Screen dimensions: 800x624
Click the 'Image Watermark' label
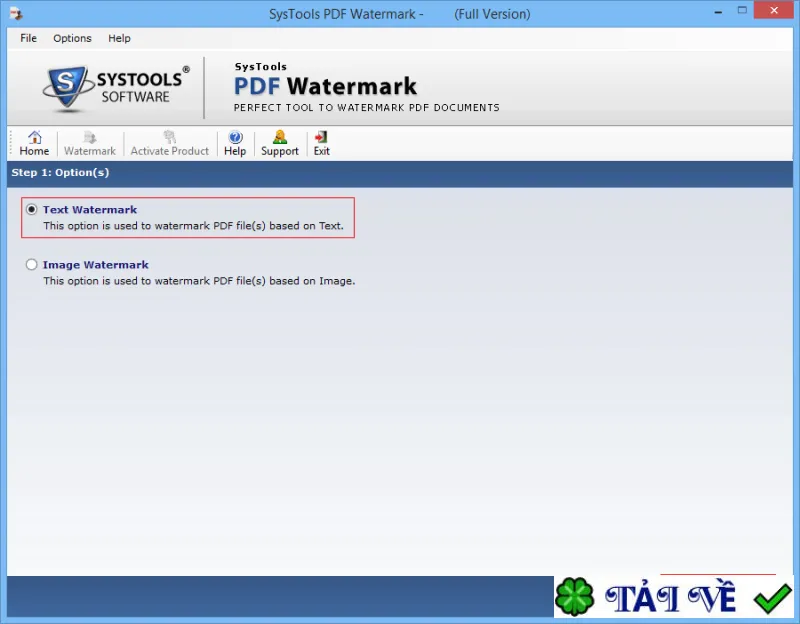95,265
